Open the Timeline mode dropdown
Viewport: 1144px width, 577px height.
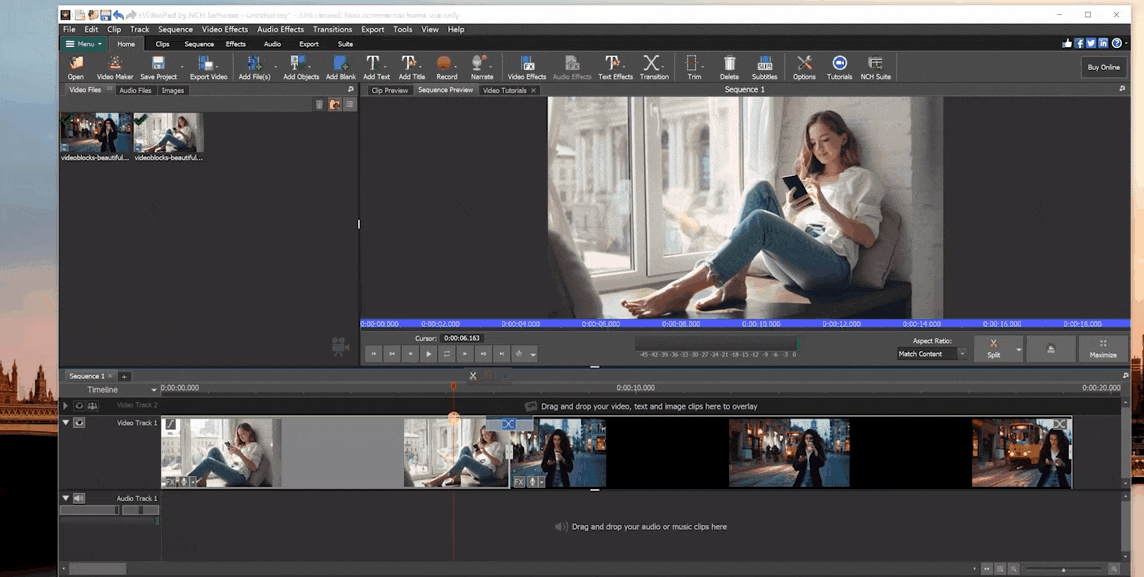(x=153, y=389)
